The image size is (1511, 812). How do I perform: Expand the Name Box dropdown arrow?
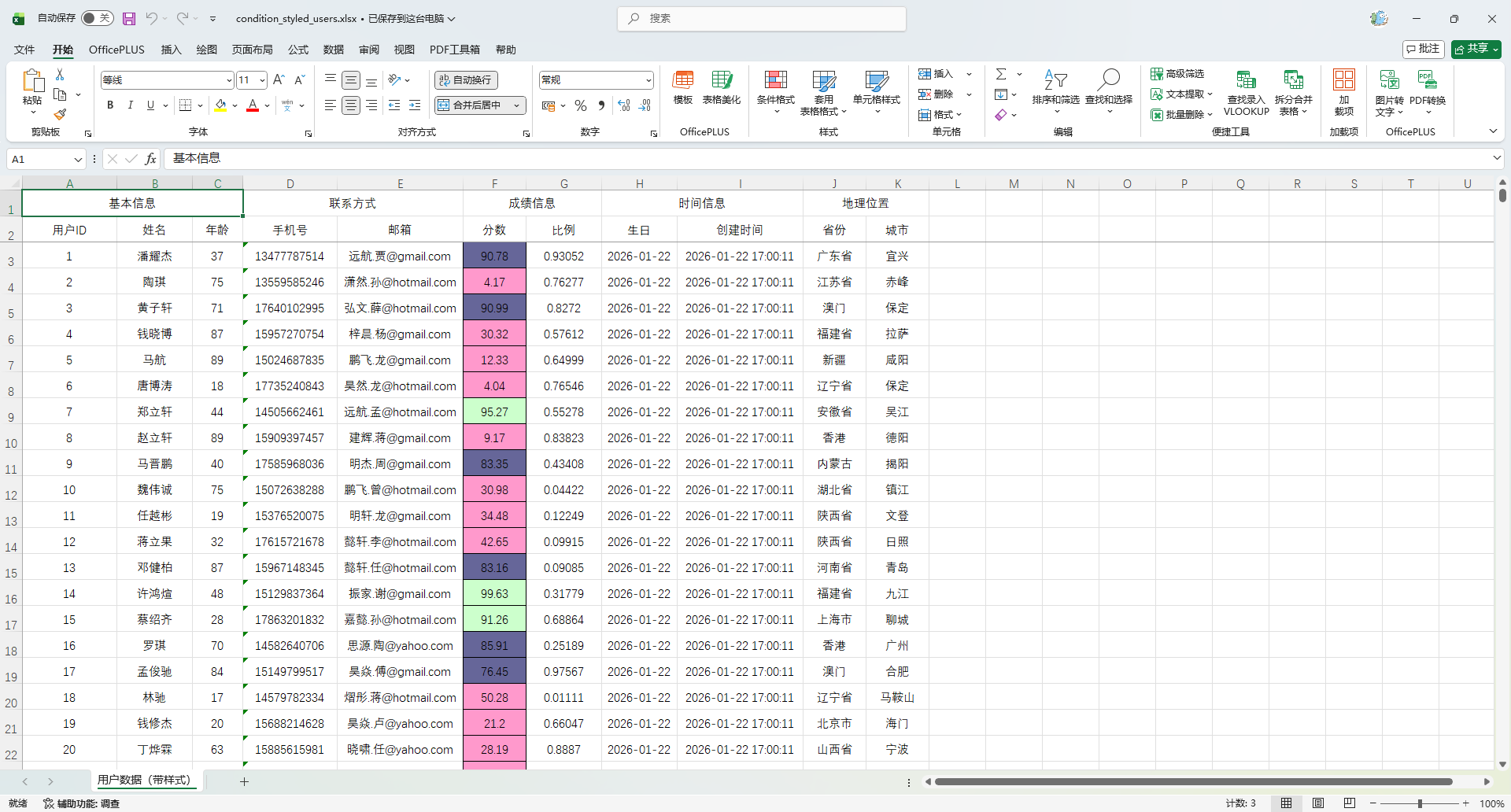coord(78,160)
